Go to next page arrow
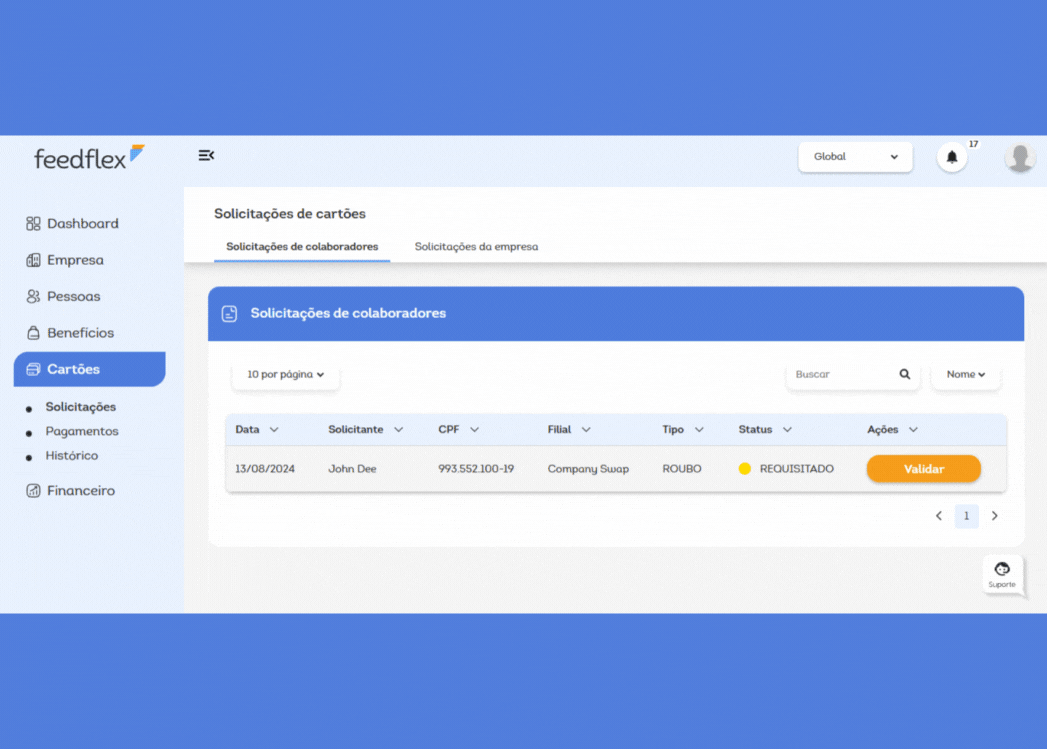Screen dimensions: 1047x749 click(994, 516)
